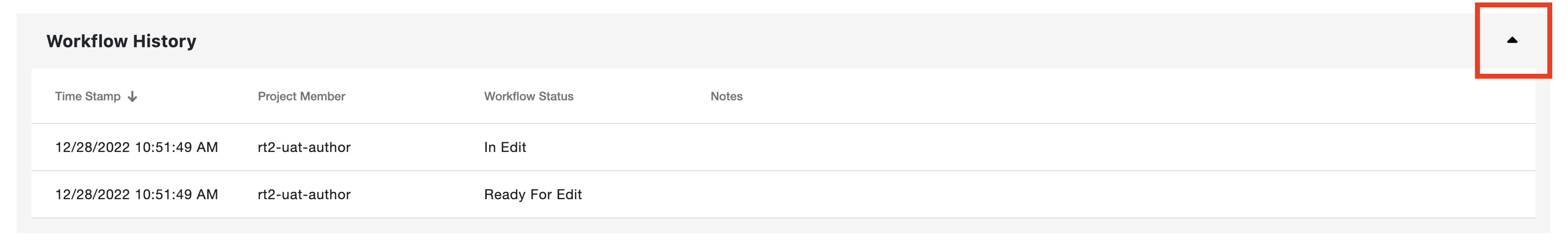Click the Workflow History title
The image size is (1568, 241).
coord(121,41)
